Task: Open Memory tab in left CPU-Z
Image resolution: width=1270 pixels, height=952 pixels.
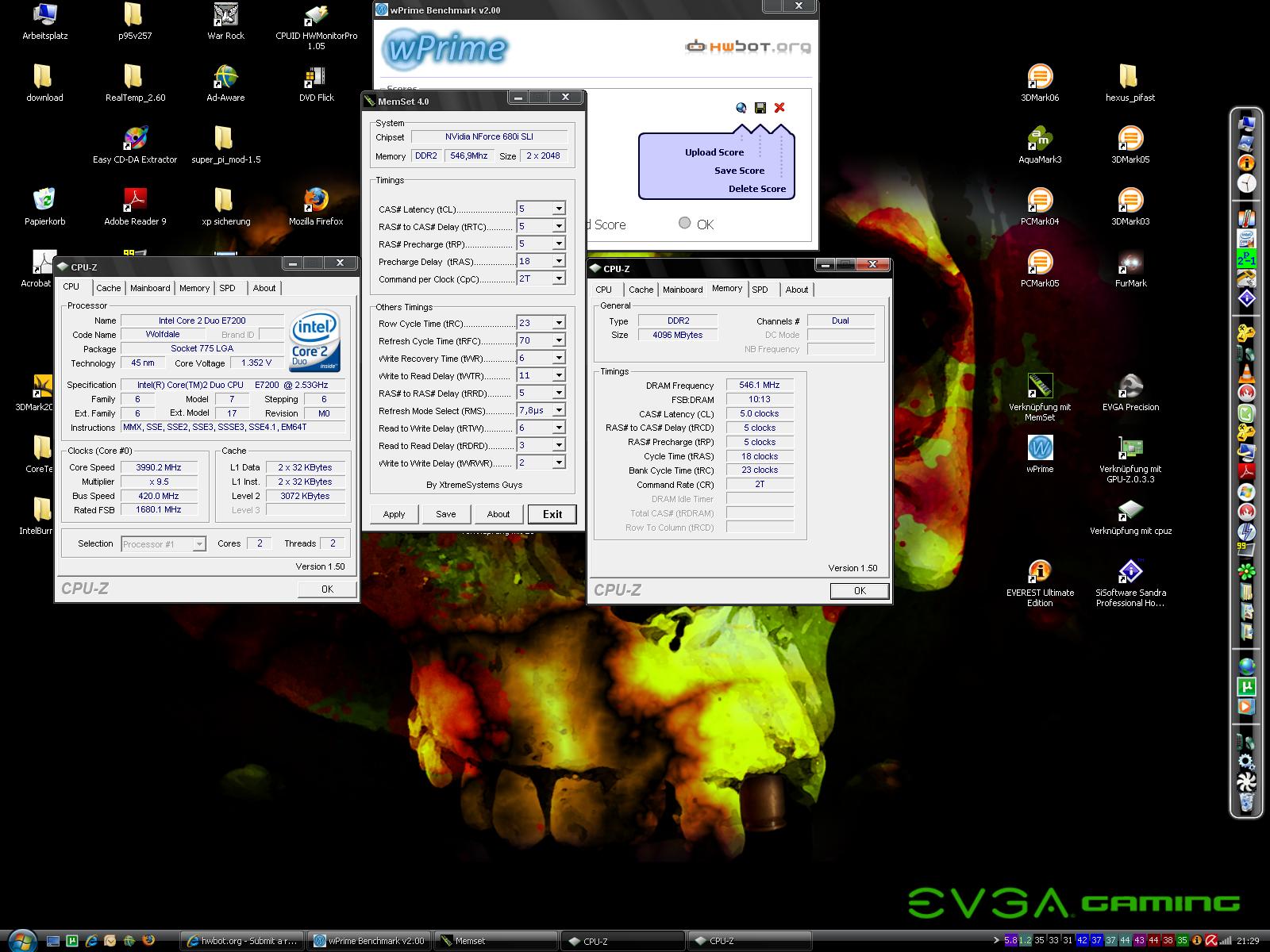Action: click(x=194, y=288)
